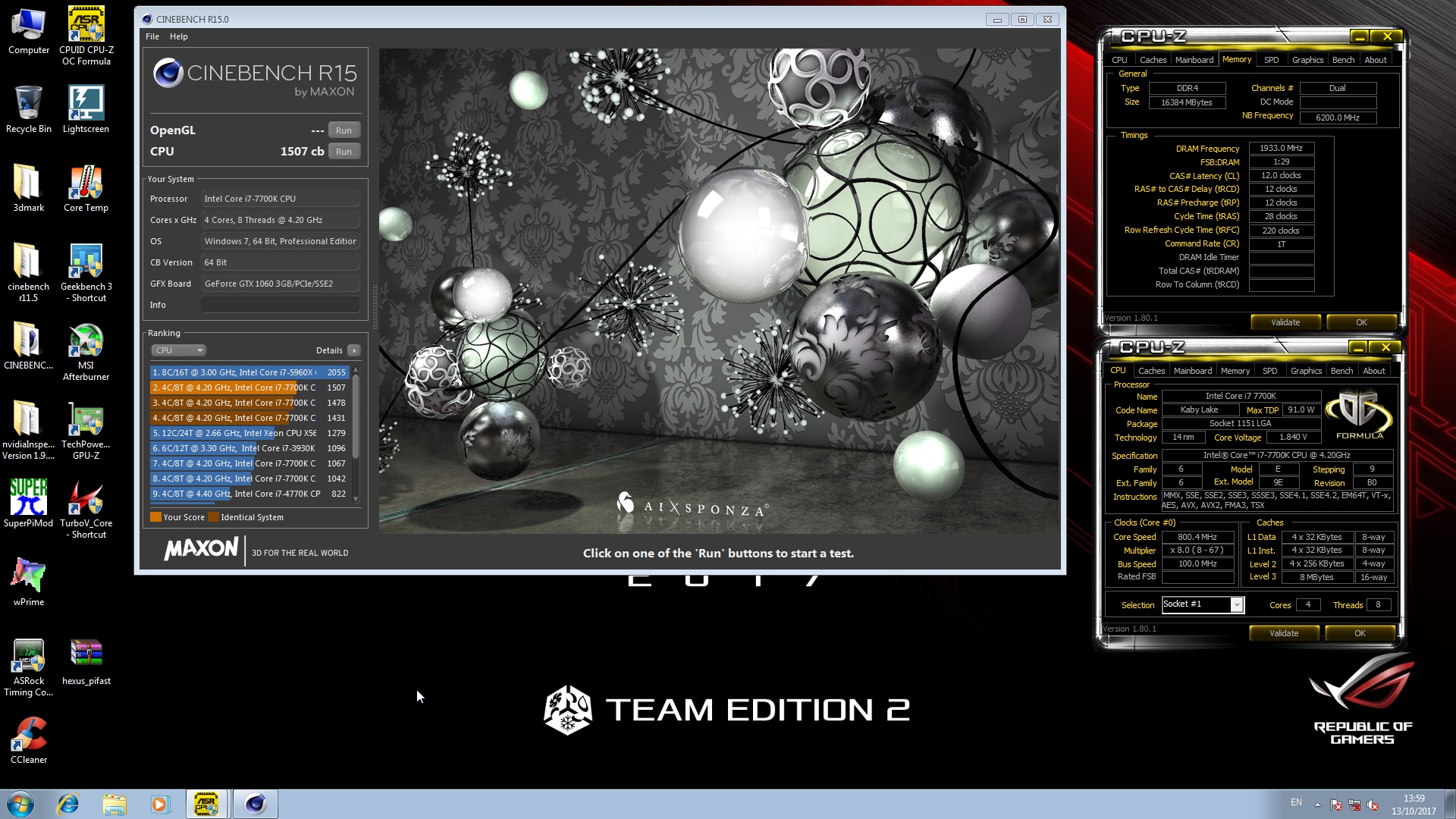Click the Windows Start button
The image size is (1456, 819).
(20, 804)
